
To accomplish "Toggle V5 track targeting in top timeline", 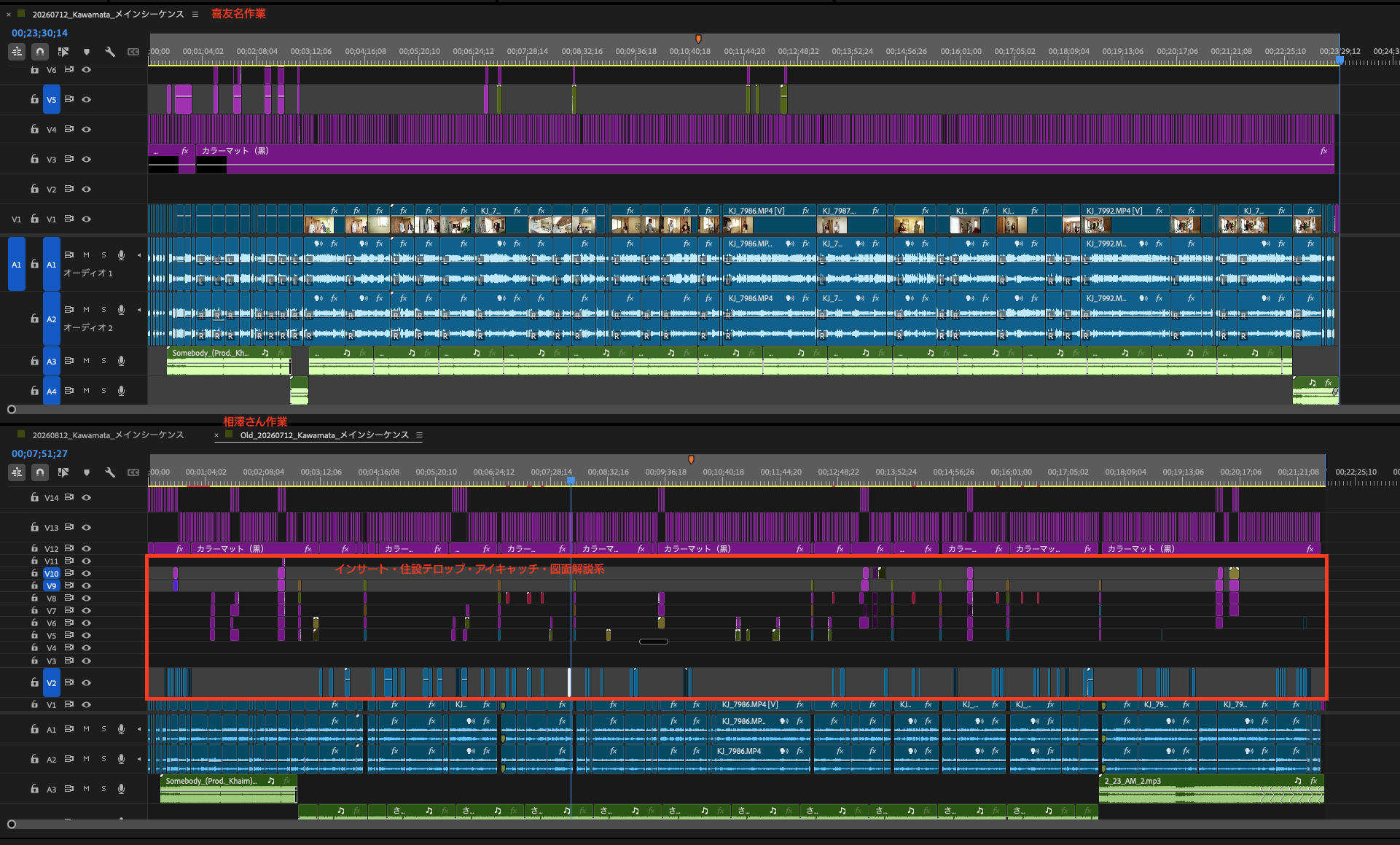I will pos(51,99).
